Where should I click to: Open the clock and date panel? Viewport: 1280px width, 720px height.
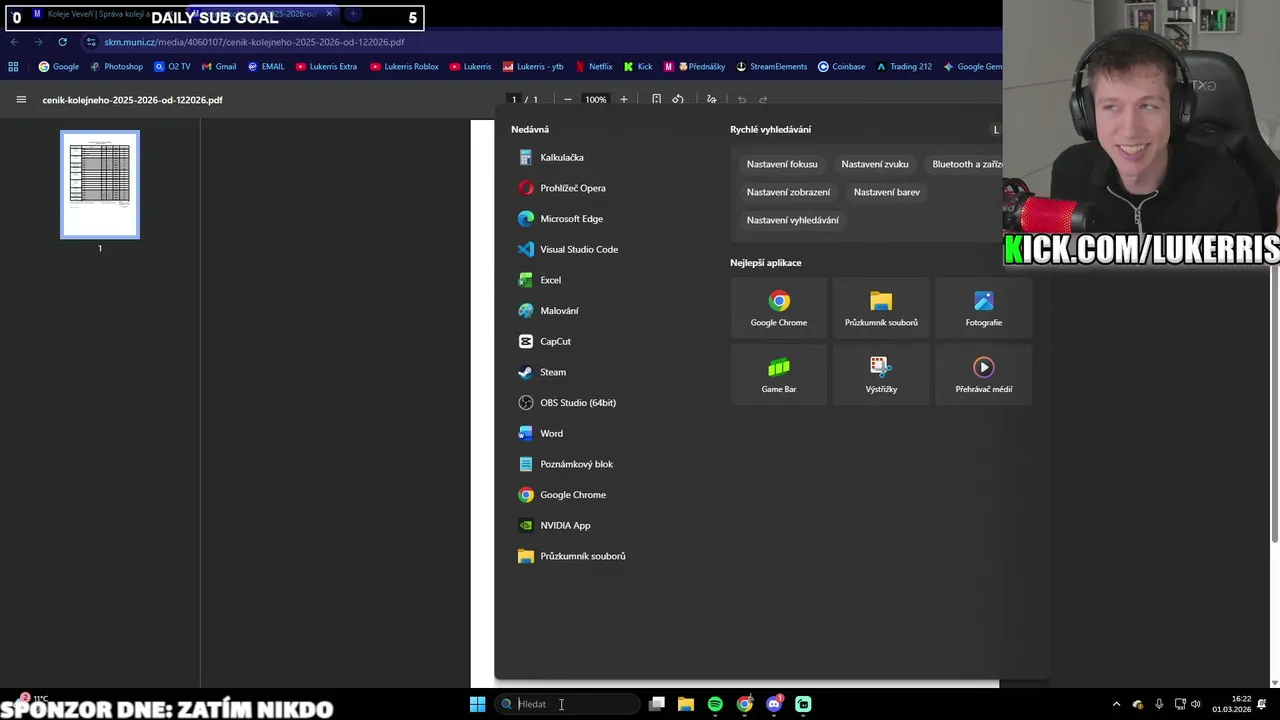[1231, 704]
